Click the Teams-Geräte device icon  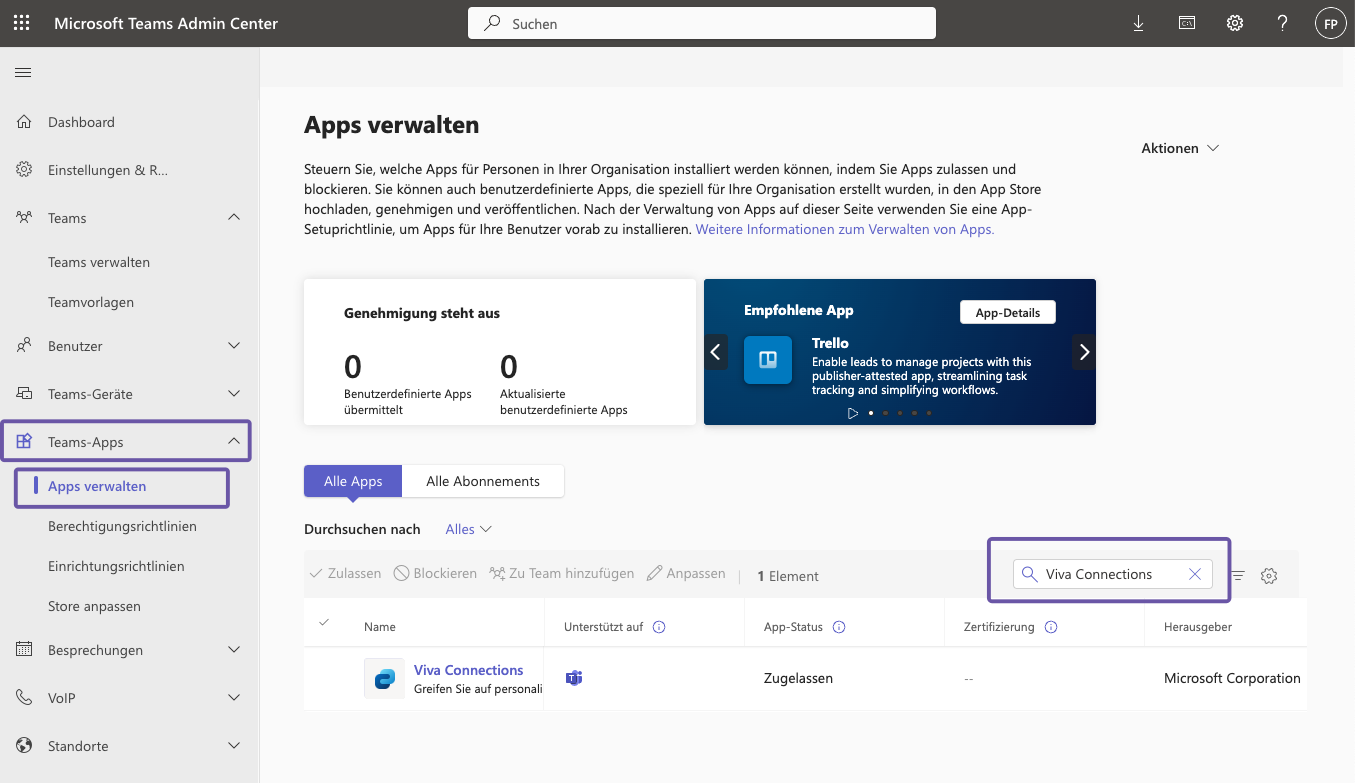pyautogui.click(x=25, y=394)
